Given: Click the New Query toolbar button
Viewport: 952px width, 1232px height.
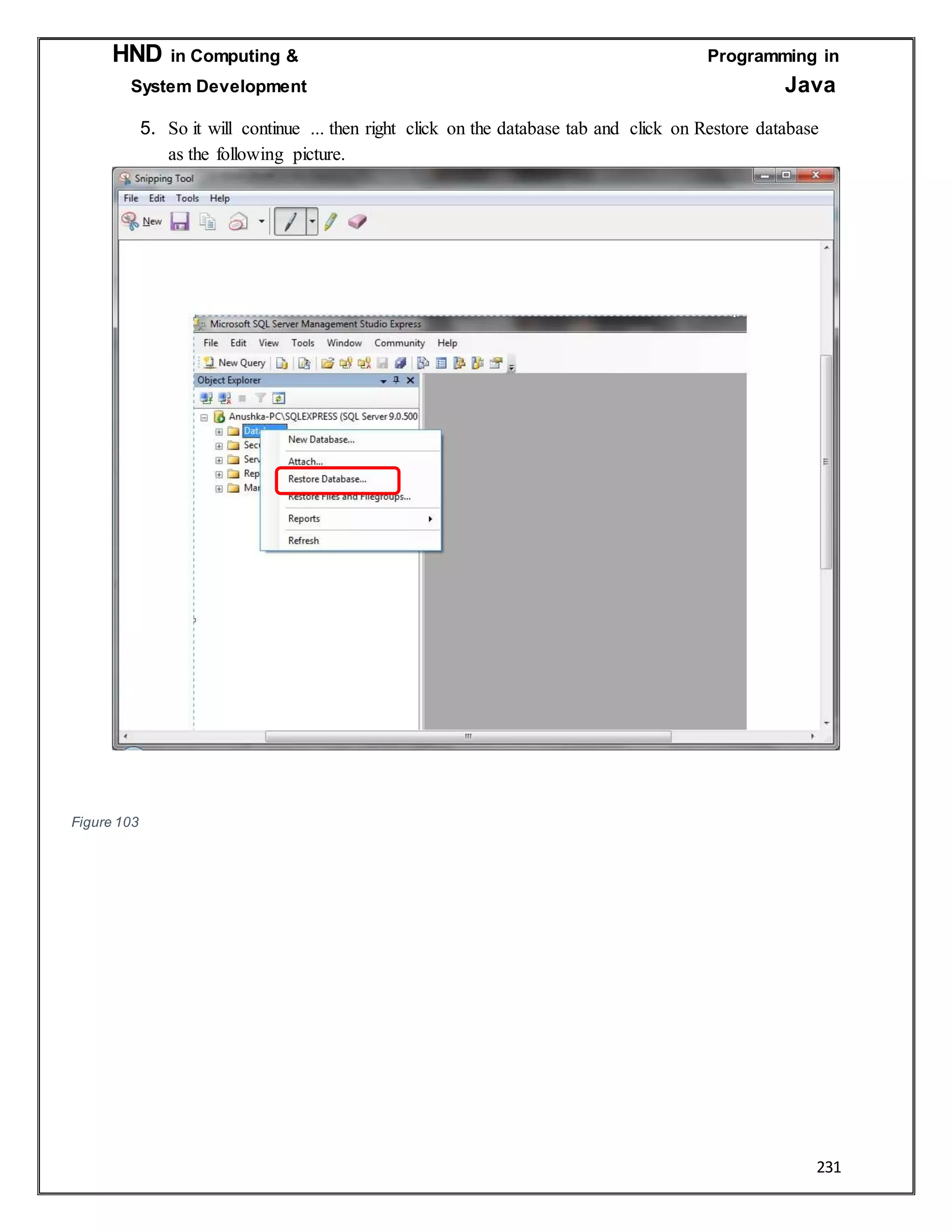Looking at the screenshot, I should click(234, 363).
